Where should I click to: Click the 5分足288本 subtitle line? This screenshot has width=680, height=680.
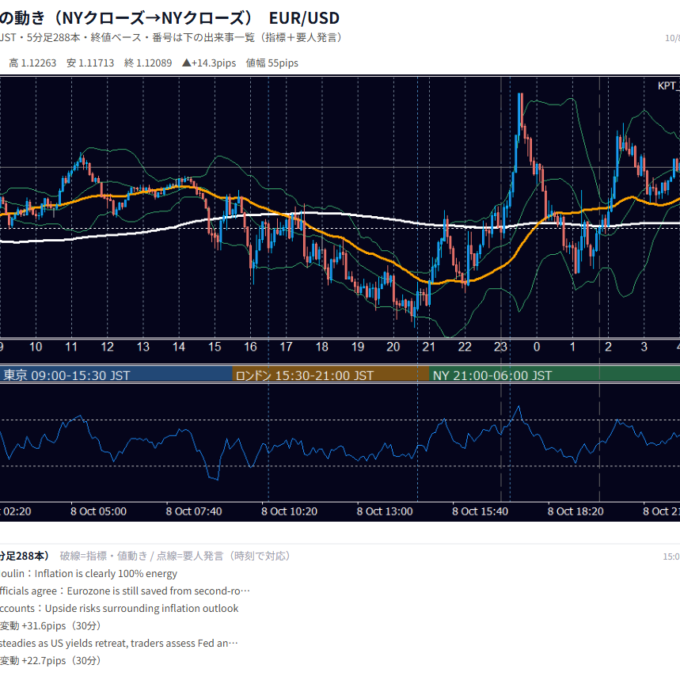click(x=171, y=38)
